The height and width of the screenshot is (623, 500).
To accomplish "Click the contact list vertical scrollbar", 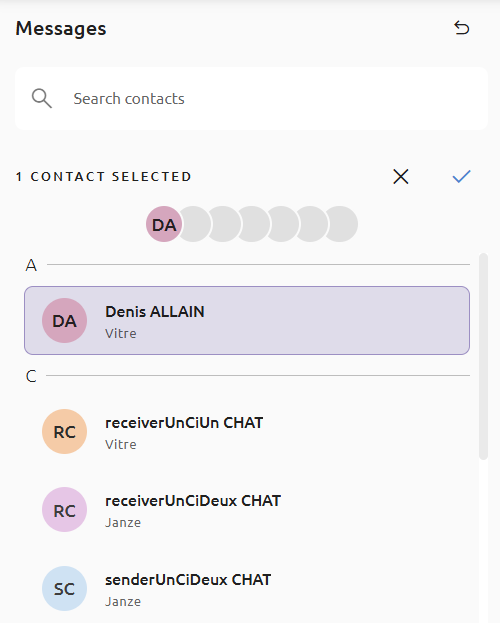I will point(483,356).
